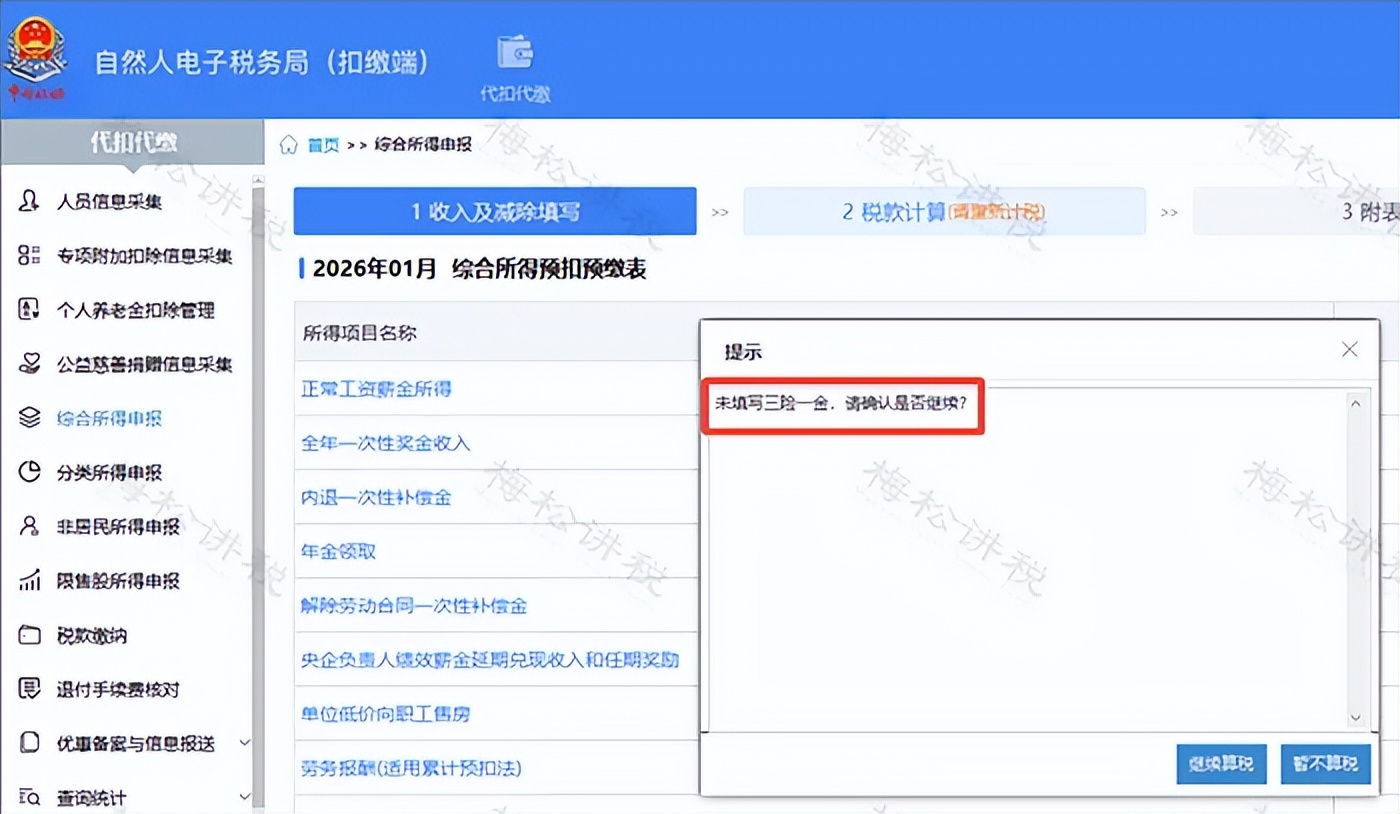The image size is (1400, 814).
Task: Click the home icon beside 首页 breadcrumb
Action: click(288, 143)
